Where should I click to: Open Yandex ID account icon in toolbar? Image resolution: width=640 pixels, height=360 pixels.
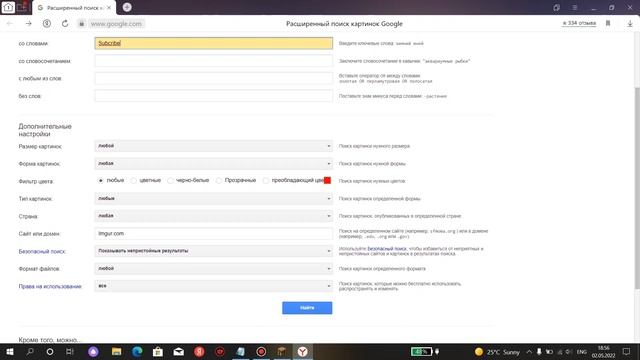pyautogui.click(x=47, y=24)
